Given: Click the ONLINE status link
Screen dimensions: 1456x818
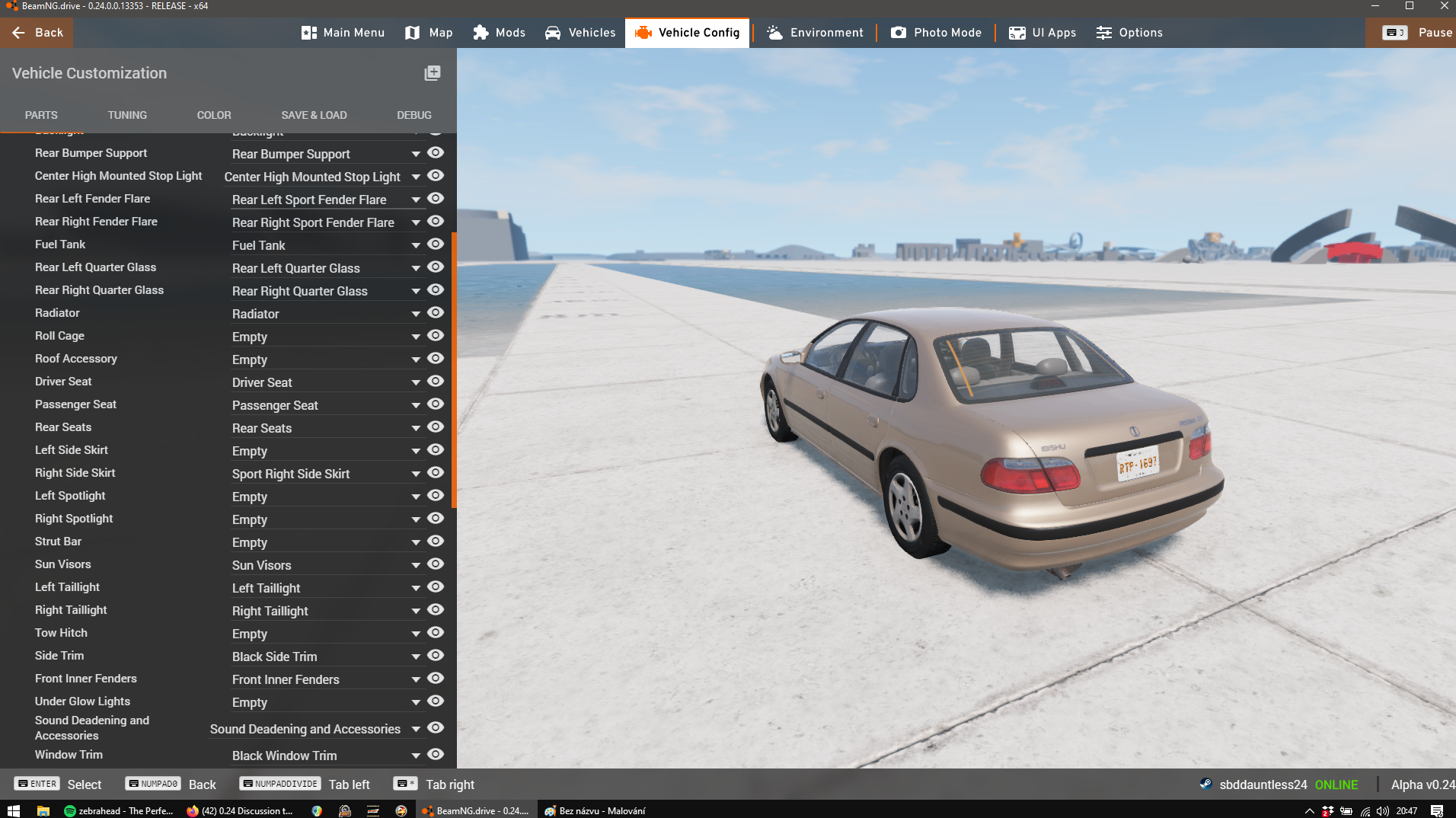Looking at the screenshot, I should pyautogui.click(x=1336, y=784).
